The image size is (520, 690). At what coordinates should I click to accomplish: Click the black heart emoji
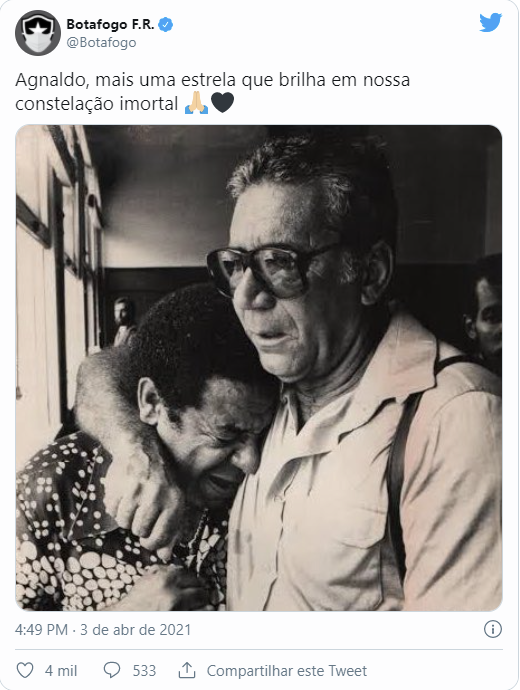(223, 103)
